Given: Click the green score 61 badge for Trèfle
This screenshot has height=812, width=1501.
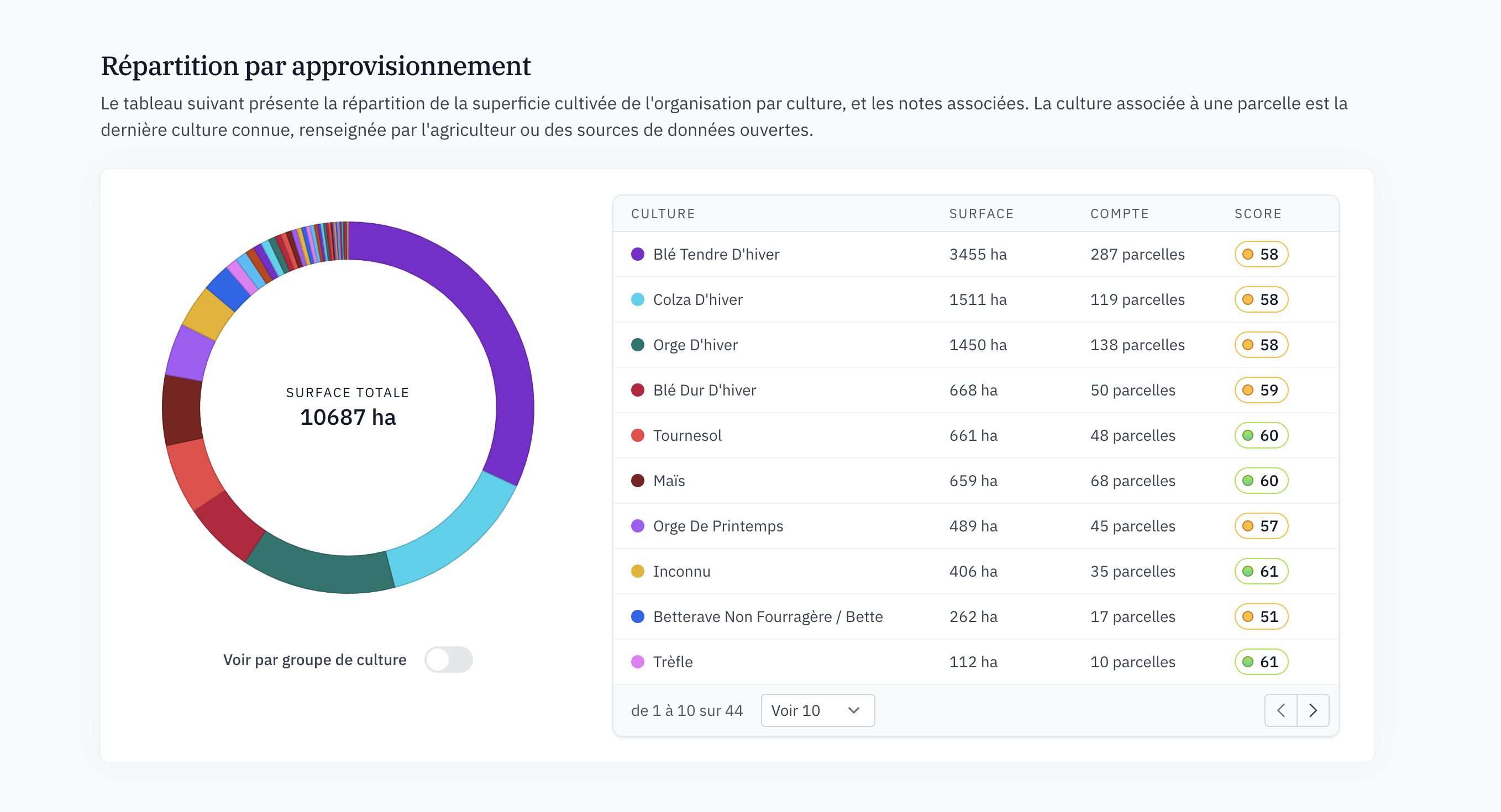Looking at the screenshot, I should pos(1261,662).
